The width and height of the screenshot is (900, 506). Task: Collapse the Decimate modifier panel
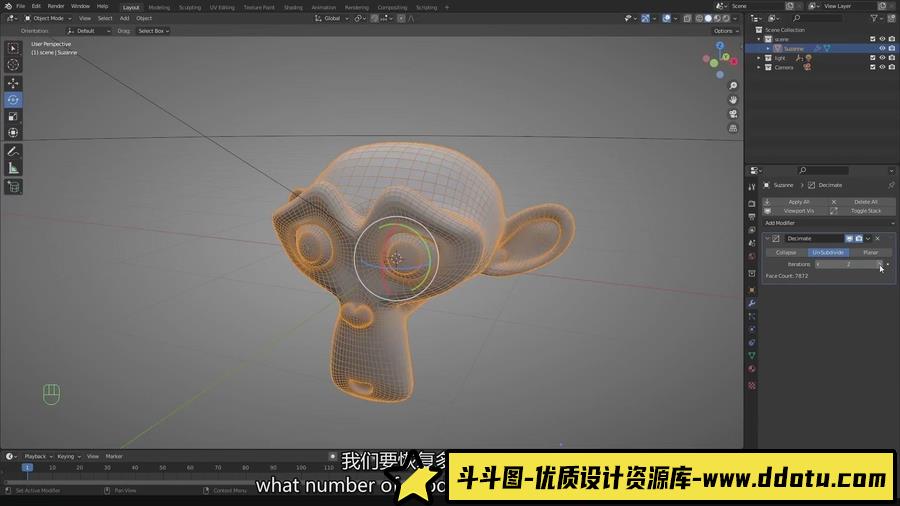point(767,239)
